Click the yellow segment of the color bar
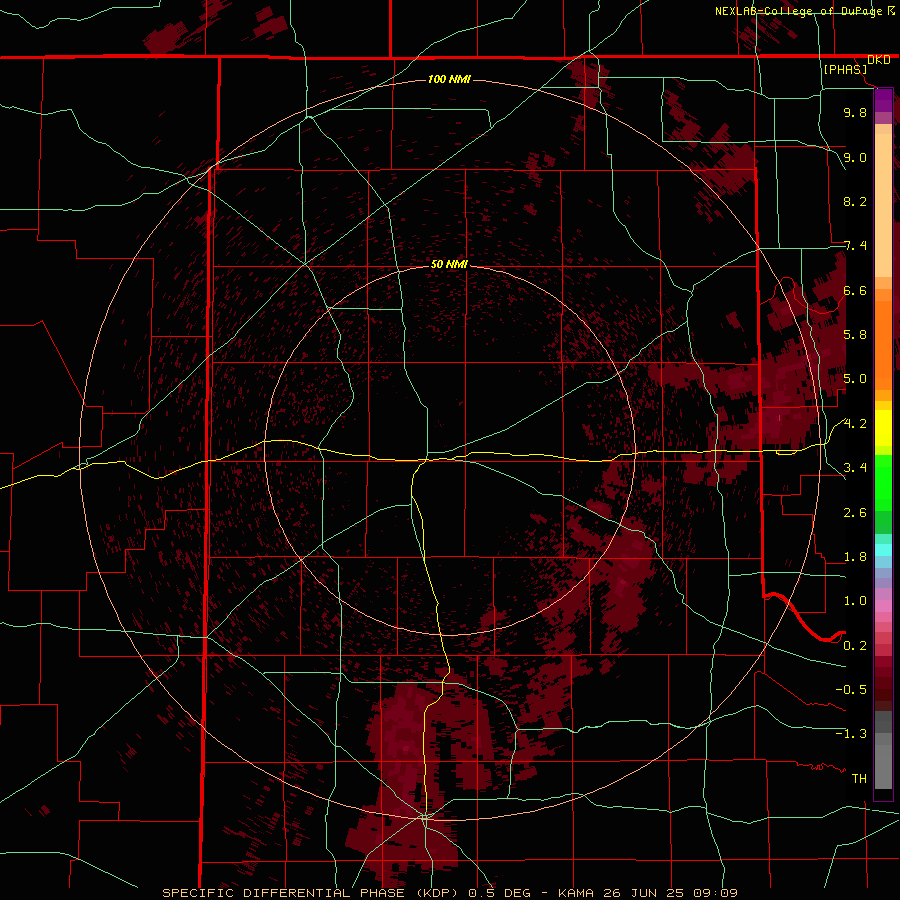 point(883,428)
